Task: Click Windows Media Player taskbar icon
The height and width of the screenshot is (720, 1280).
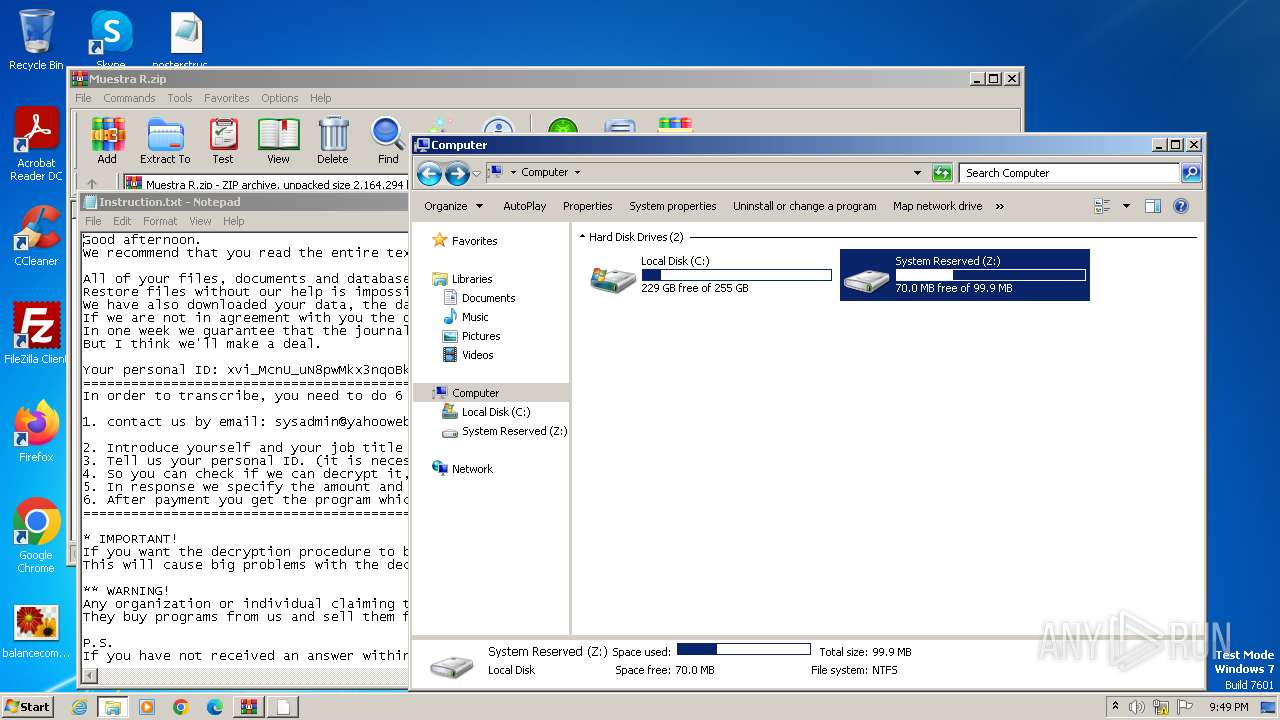Action: [147, 707]
